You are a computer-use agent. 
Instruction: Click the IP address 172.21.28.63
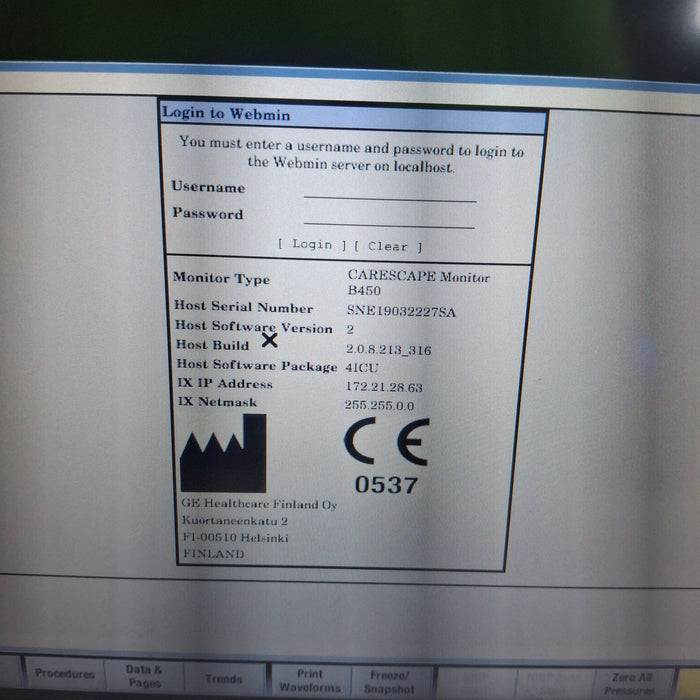[x=384, y=387]
